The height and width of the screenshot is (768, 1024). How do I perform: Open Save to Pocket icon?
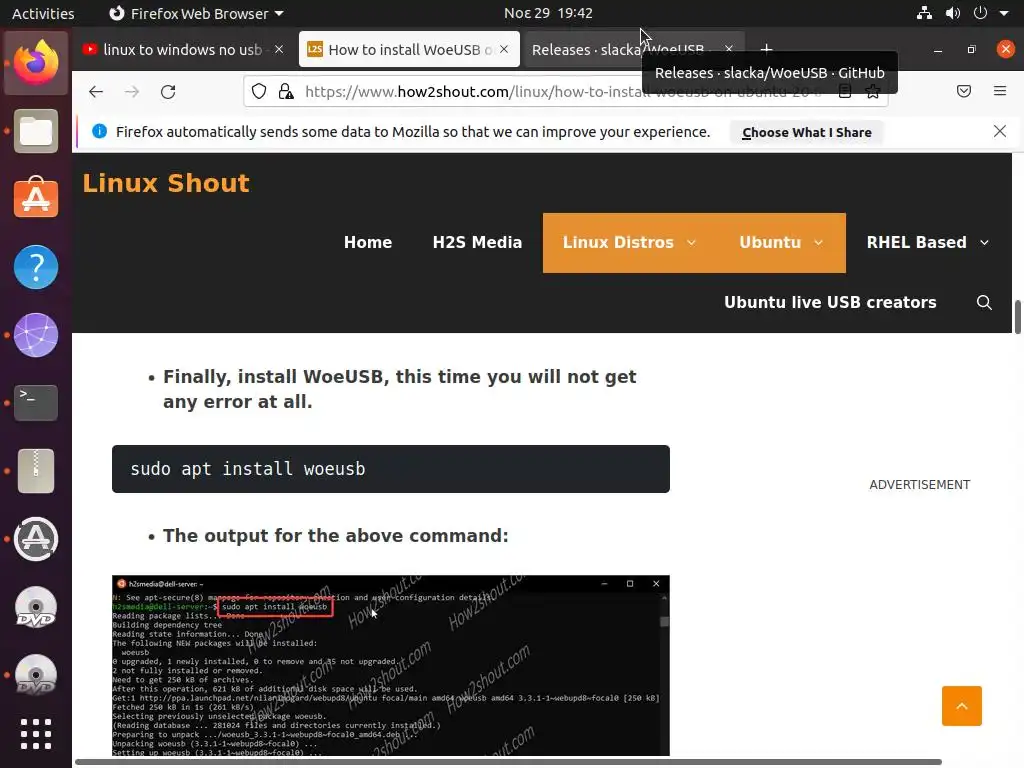click(964, 91)
